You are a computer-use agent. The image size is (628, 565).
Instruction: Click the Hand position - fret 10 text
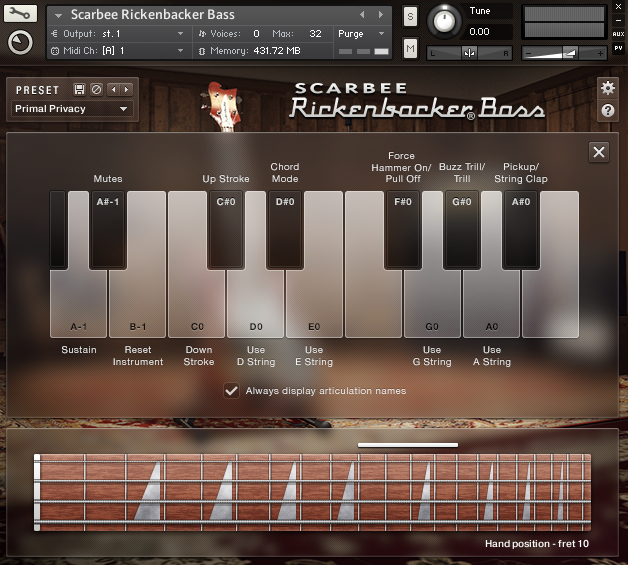click(x=537, y=543)
